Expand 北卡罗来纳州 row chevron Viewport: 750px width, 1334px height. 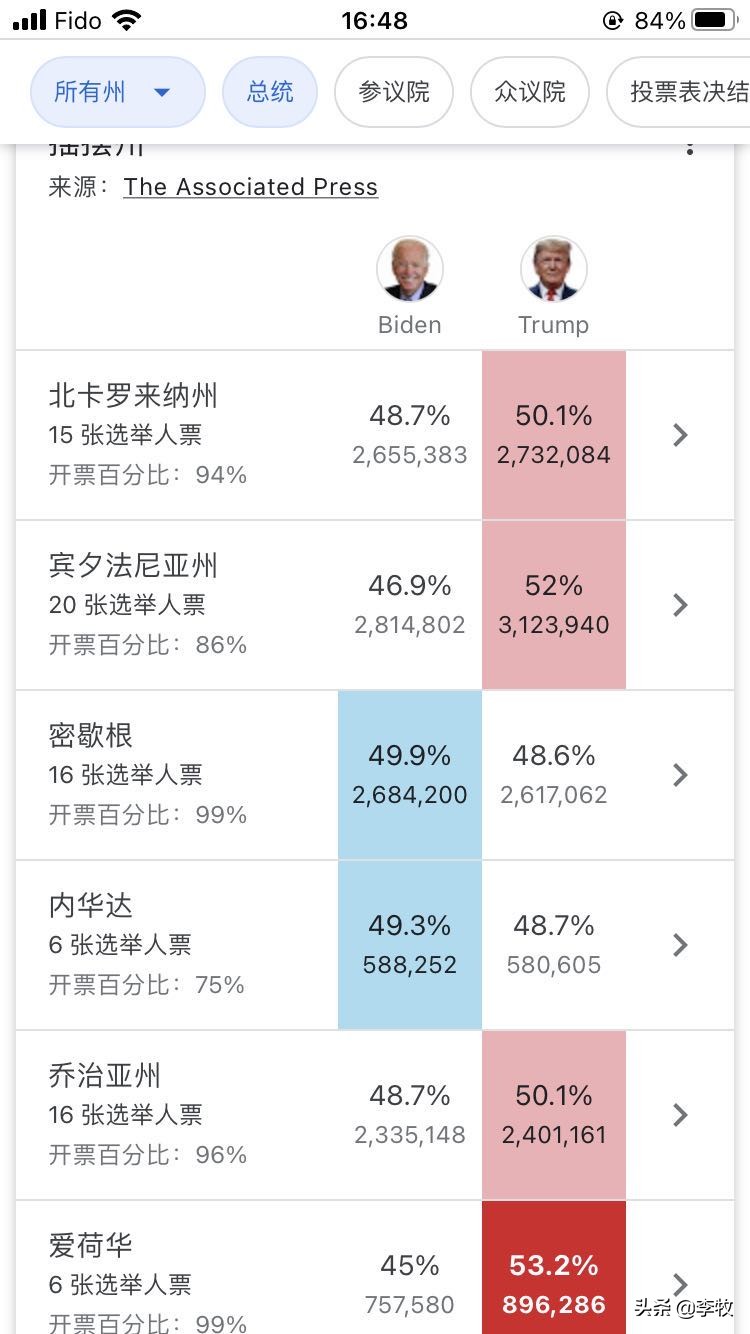[680, 435]
